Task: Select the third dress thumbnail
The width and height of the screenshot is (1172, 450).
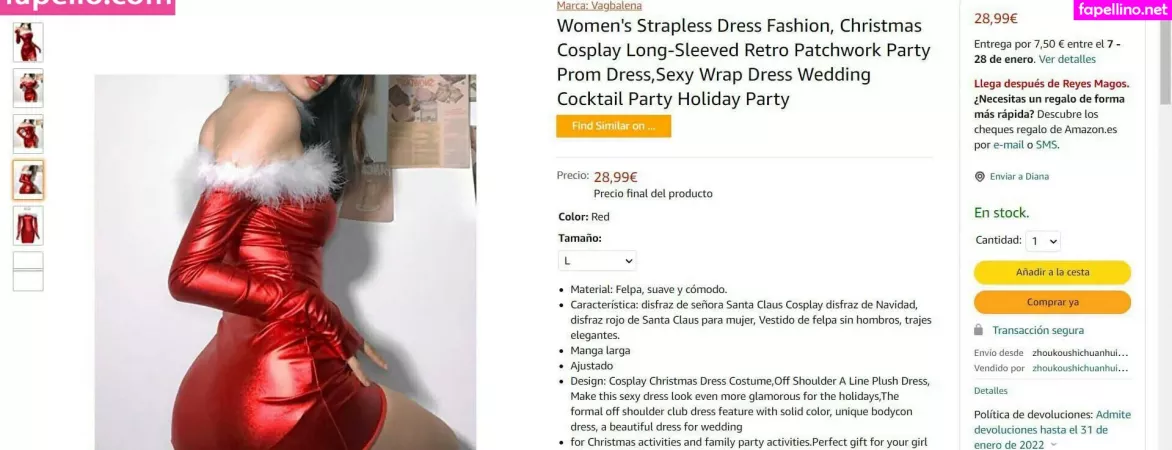Action: pos(28,135)
